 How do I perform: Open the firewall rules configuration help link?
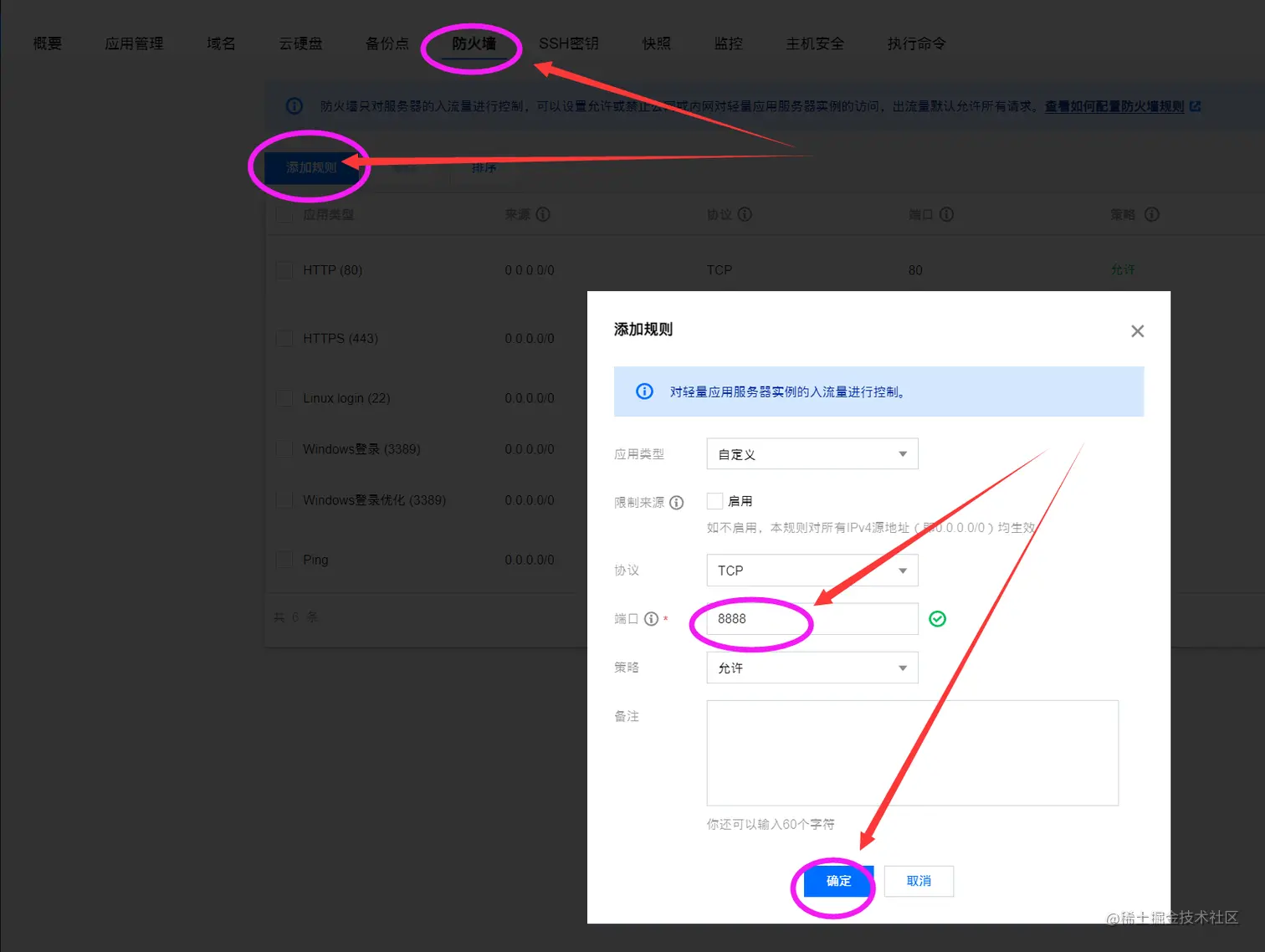tap(1114, 106)
